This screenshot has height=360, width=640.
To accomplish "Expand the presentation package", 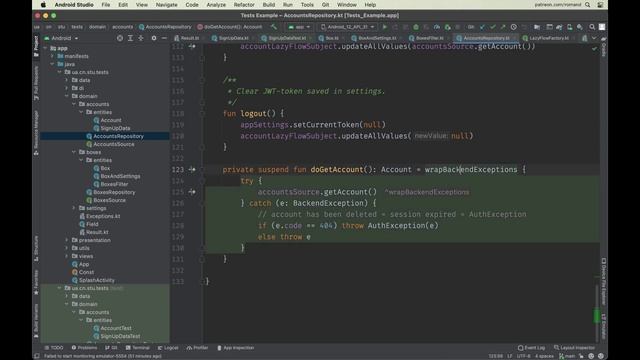I will click(67, 240).
